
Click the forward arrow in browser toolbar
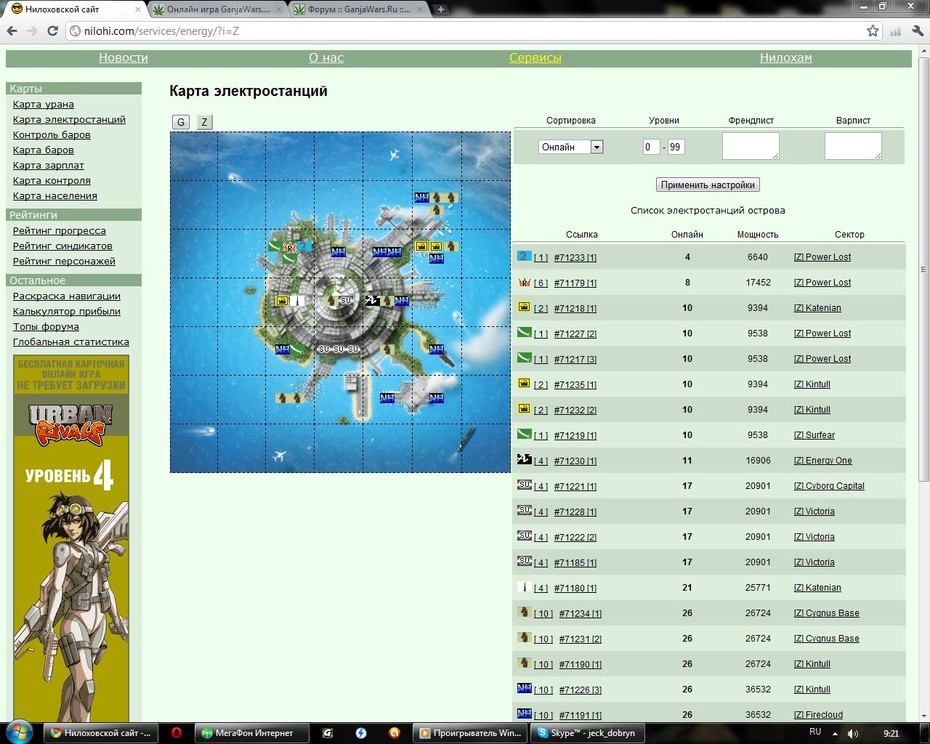click(32, 31)
